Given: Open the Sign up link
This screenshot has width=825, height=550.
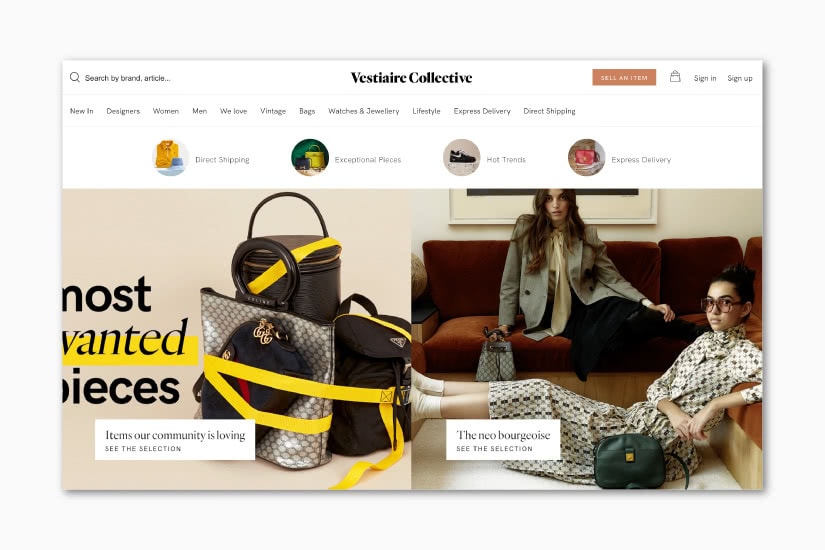Looking at the screenshot, I should (740, 78).
